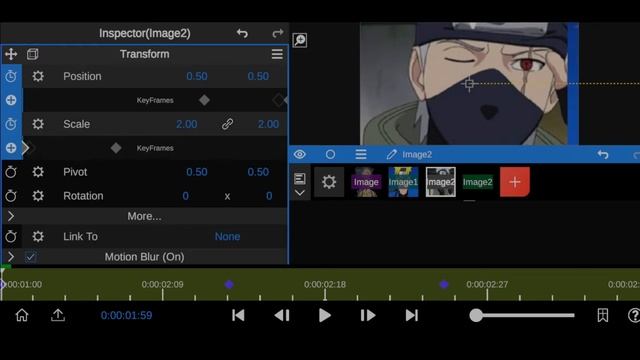
Task: Toggle the Scale link proportions icon
Action: click(x=227, y=124)
